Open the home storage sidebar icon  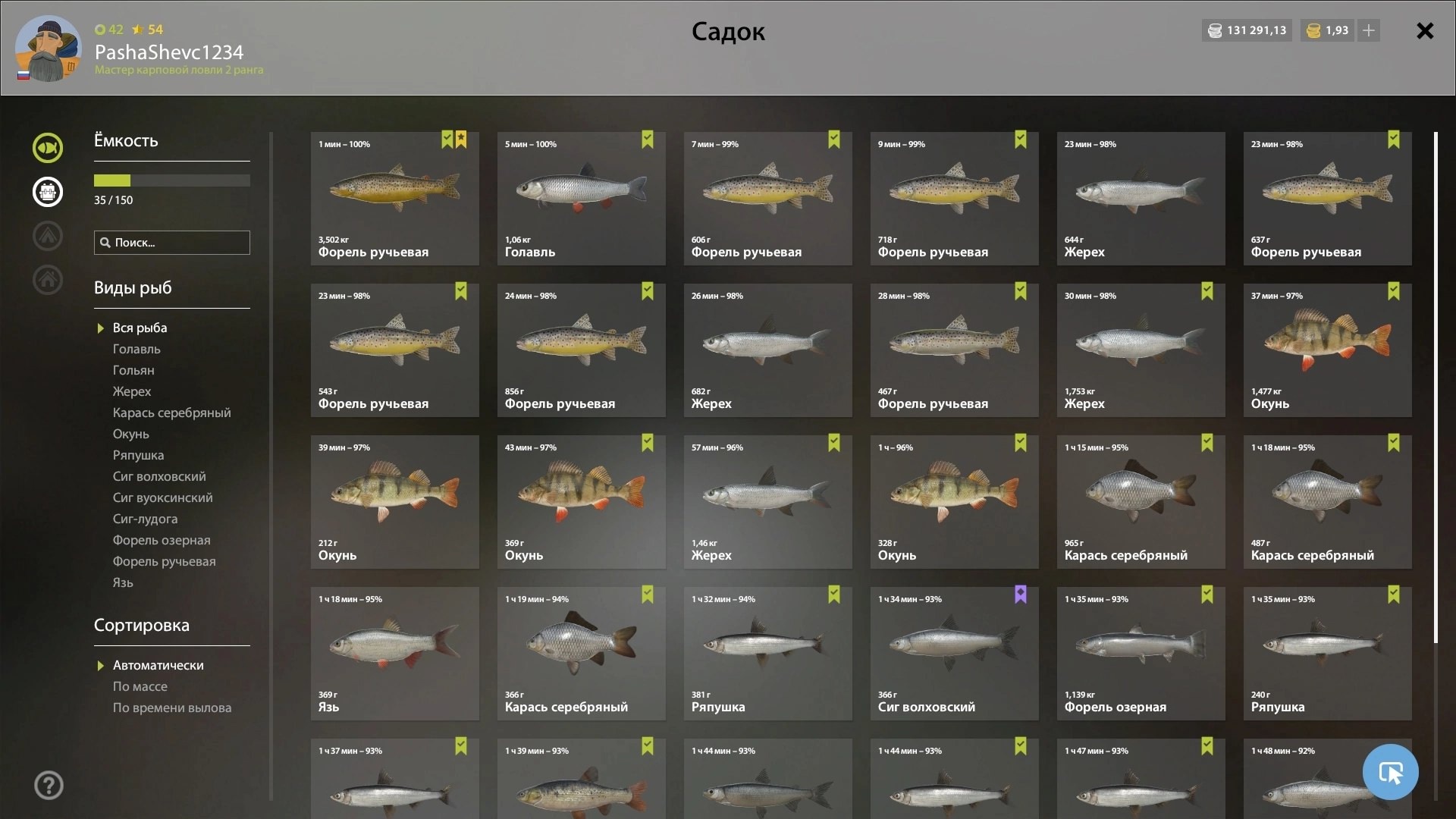(48, 280)
